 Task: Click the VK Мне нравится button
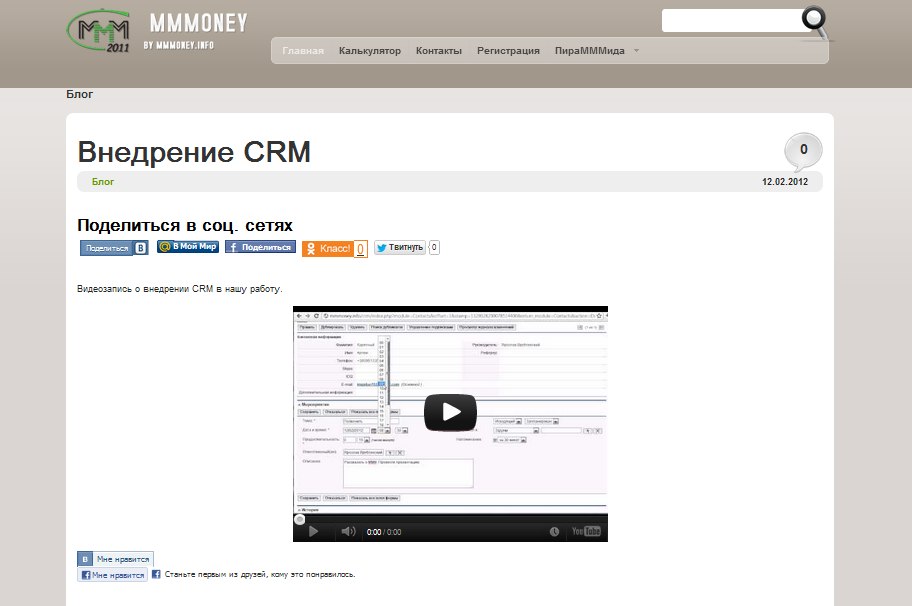(115, 559)
